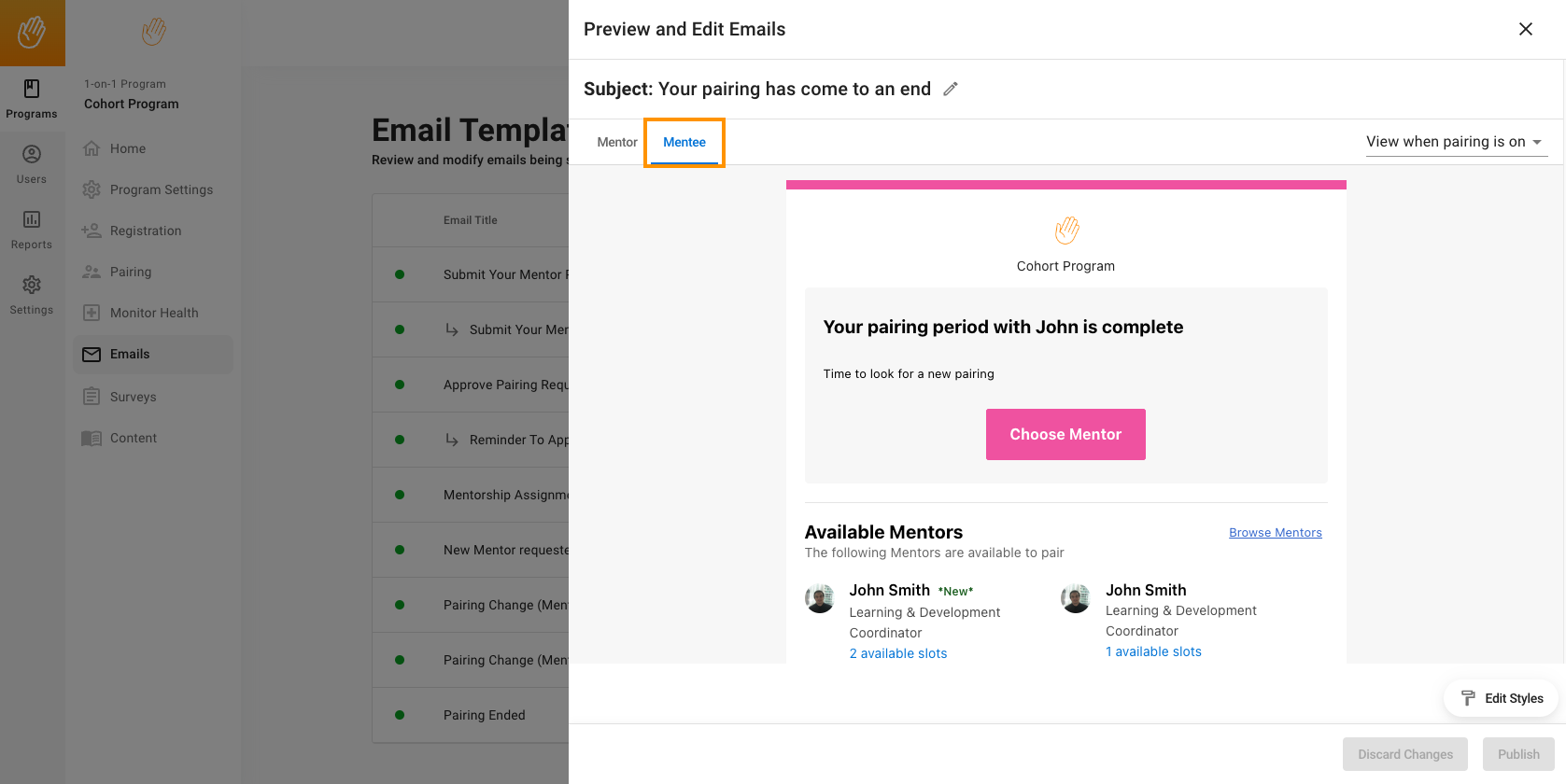Open Surveys in the program menu
The width and height of the screenshot is (1566, 784).
(x=133, y=397)
